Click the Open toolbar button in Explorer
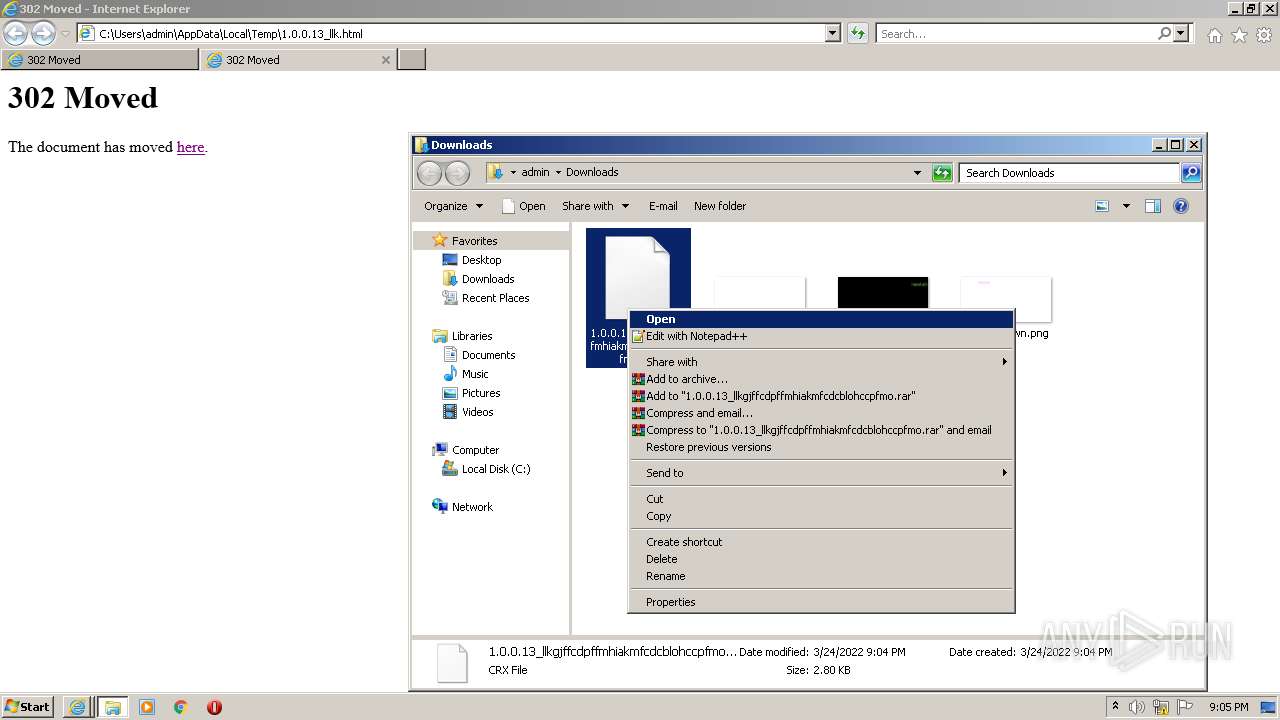Screen dimensions: 1280x720 click(x=523, y=206)
